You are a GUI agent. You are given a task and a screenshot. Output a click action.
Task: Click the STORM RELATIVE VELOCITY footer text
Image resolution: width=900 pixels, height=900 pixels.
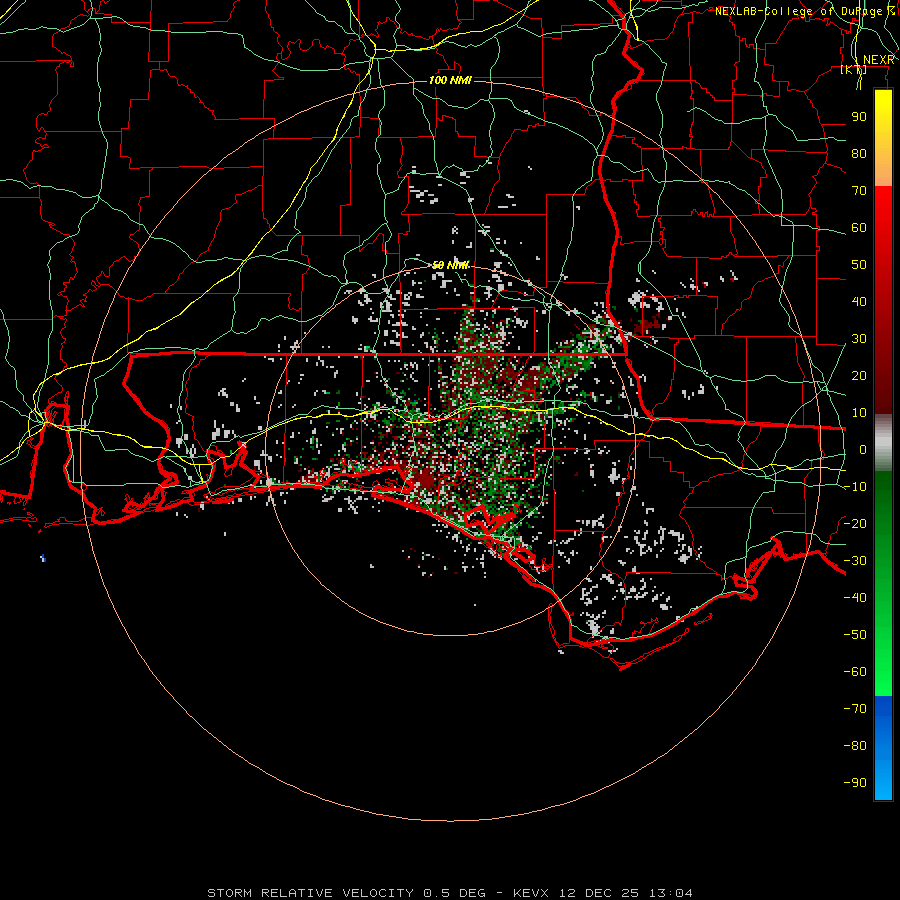pos(310,893)
